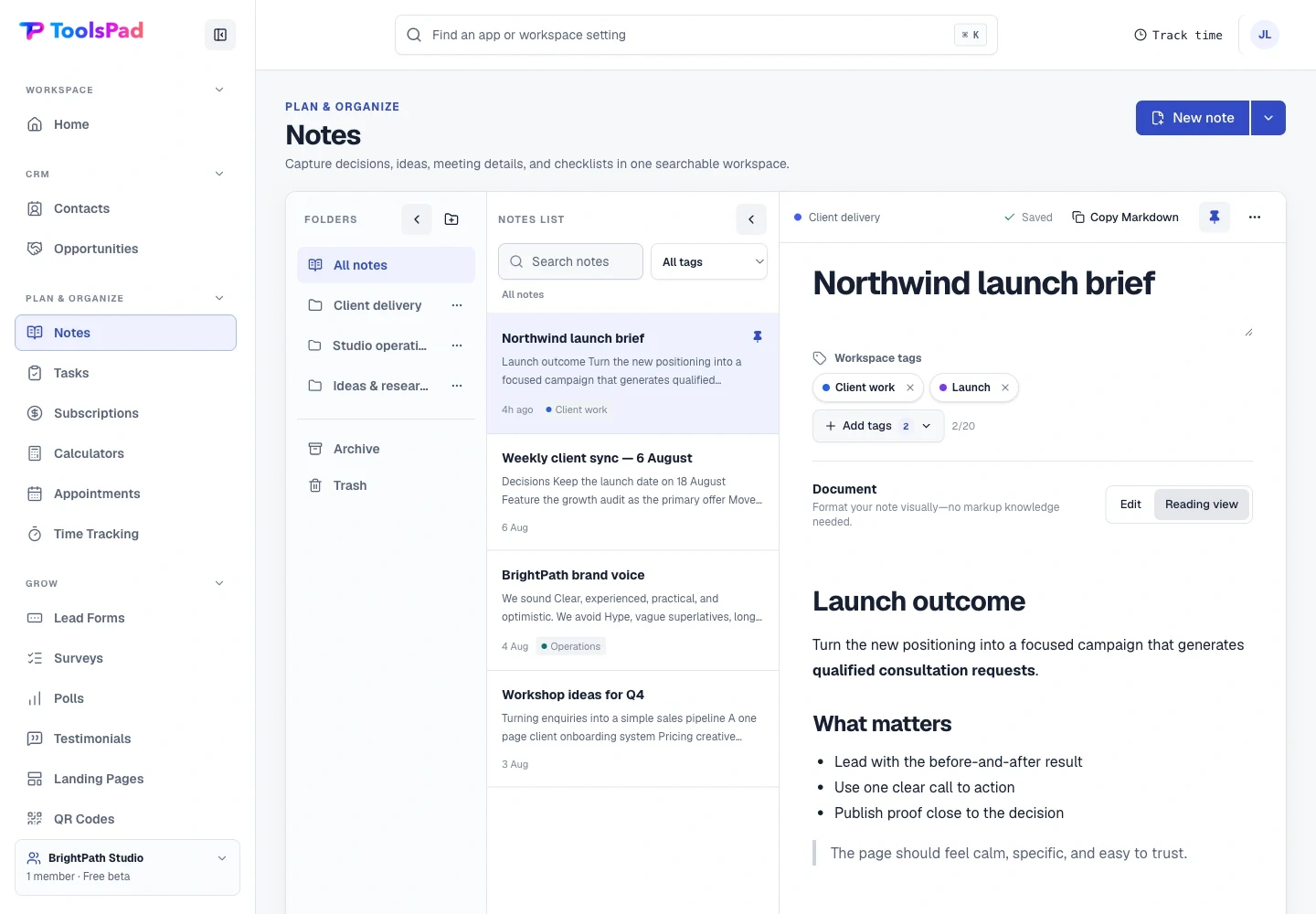Screen dimensions: 1316x914
Task: Toggle the pin note button in editor
Action: click(1215, 218)
